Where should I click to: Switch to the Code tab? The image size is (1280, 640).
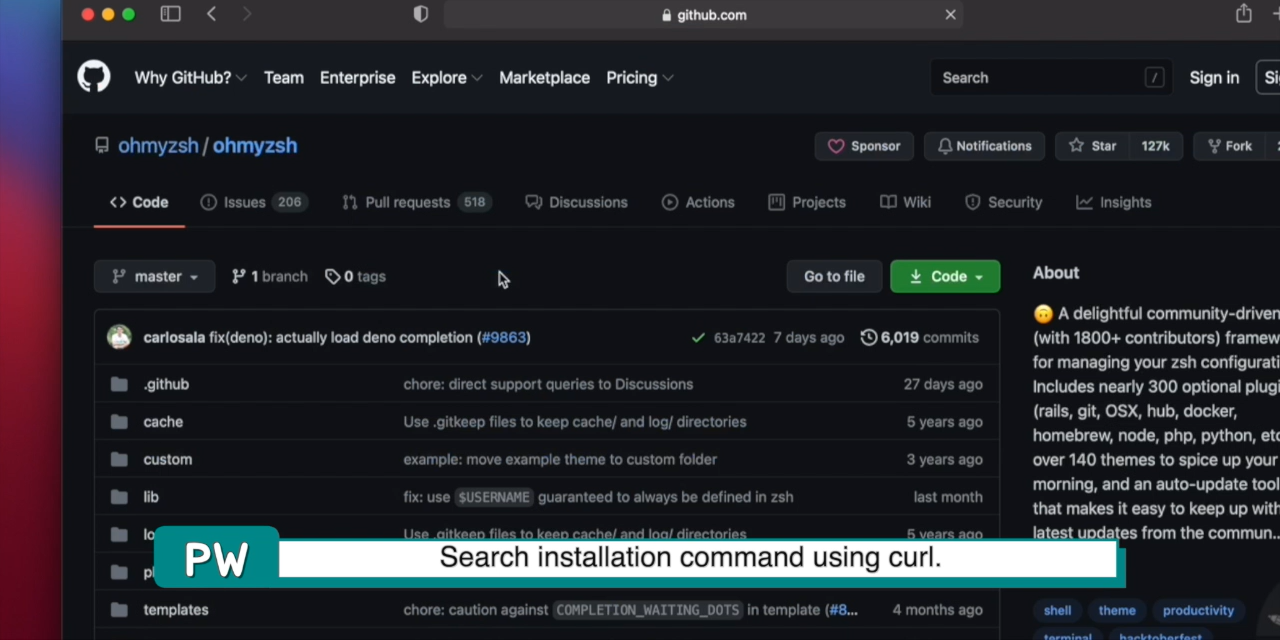pos(139,202)
